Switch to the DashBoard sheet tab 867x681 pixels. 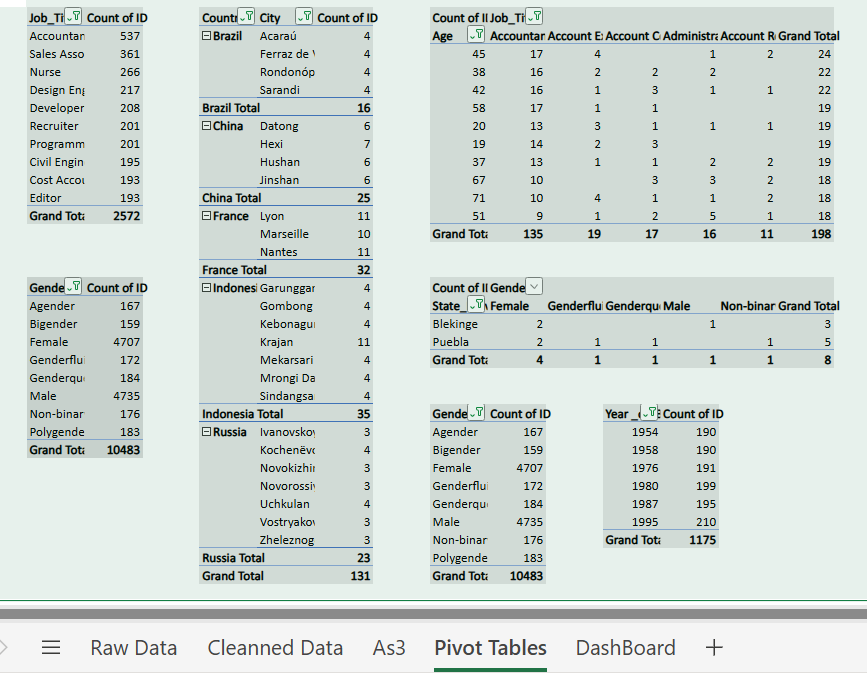(x=625, y=648)
